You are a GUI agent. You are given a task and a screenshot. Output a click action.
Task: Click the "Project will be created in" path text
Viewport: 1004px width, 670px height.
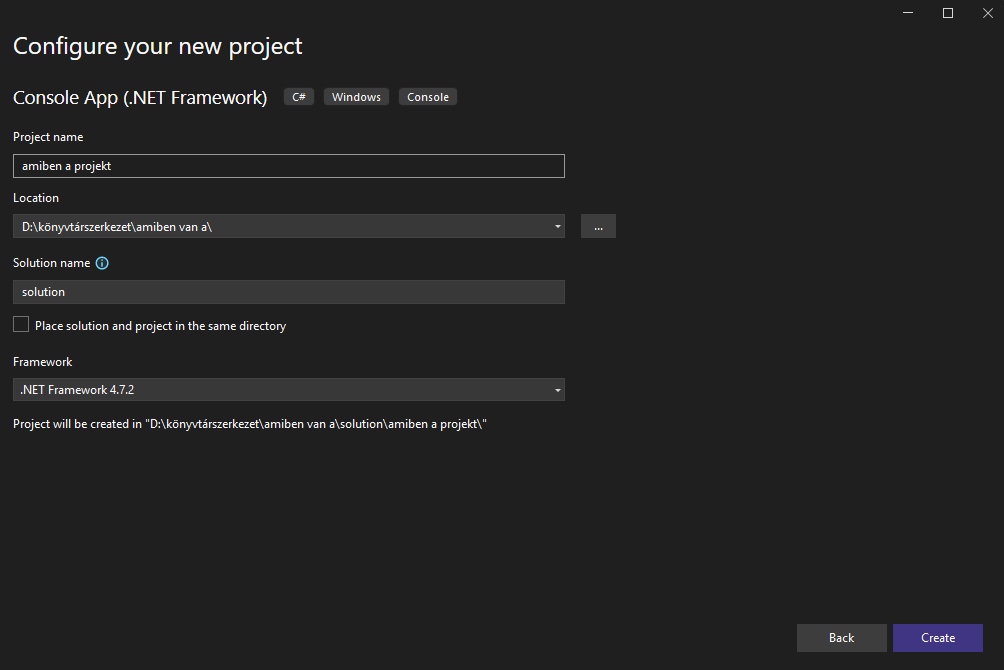[x=249, y=424]
